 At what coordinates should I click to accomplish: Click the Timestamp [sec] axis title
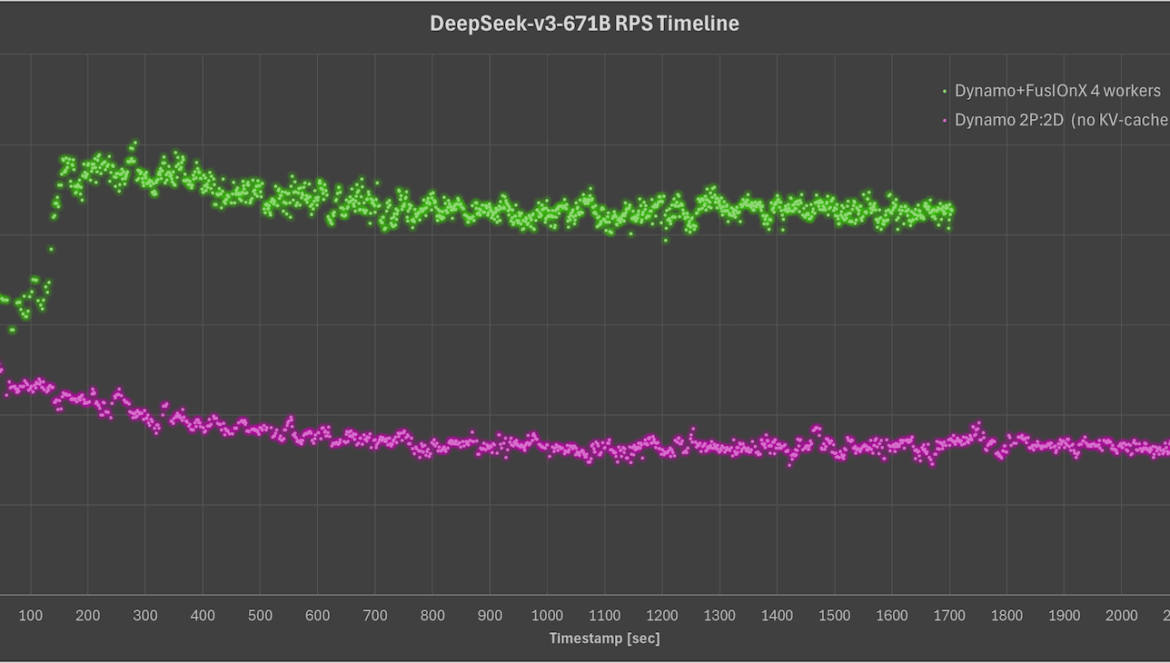click(x=604, y=638)
